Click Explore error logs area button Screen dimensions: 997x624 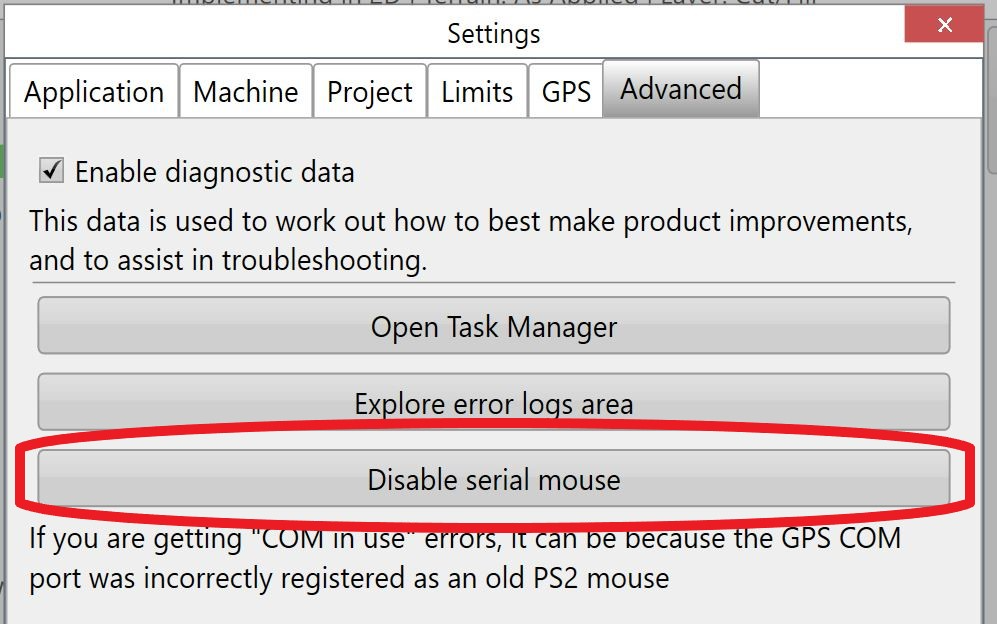tap(493, 402)
